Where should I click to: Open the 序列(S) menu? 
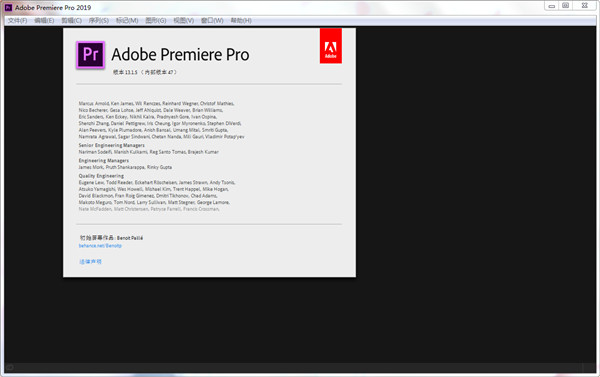(99, 21)
